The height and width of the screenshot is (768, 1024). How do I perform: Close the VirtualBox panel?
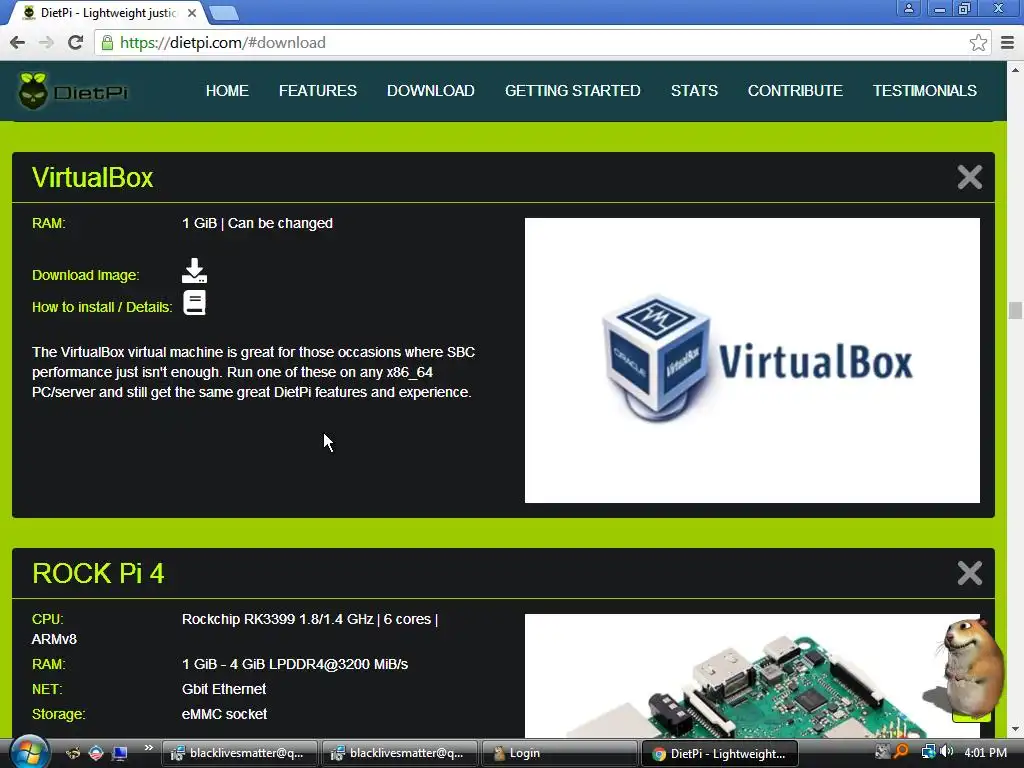click(969, 177)
